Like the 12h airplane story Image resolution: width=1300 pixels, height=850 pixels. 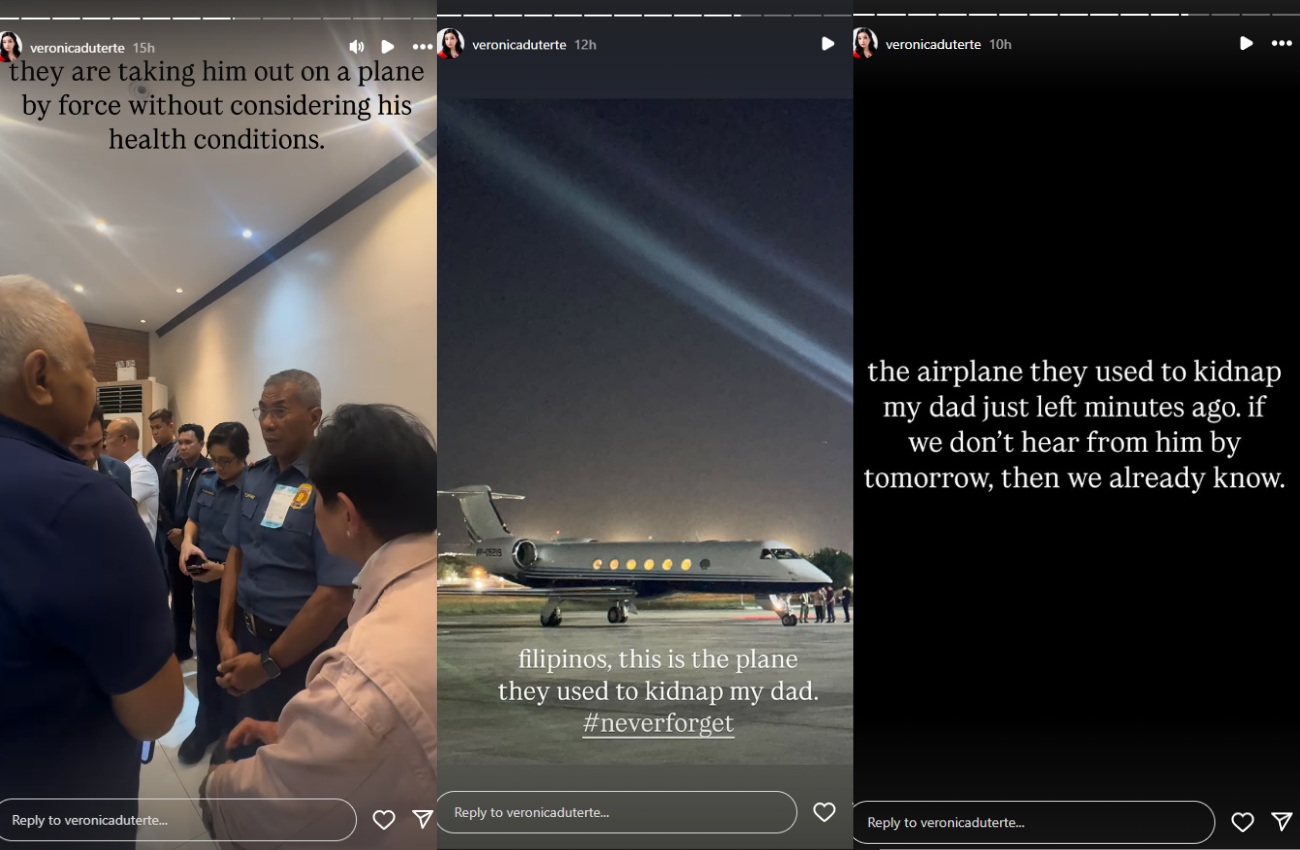pos(824,812)
